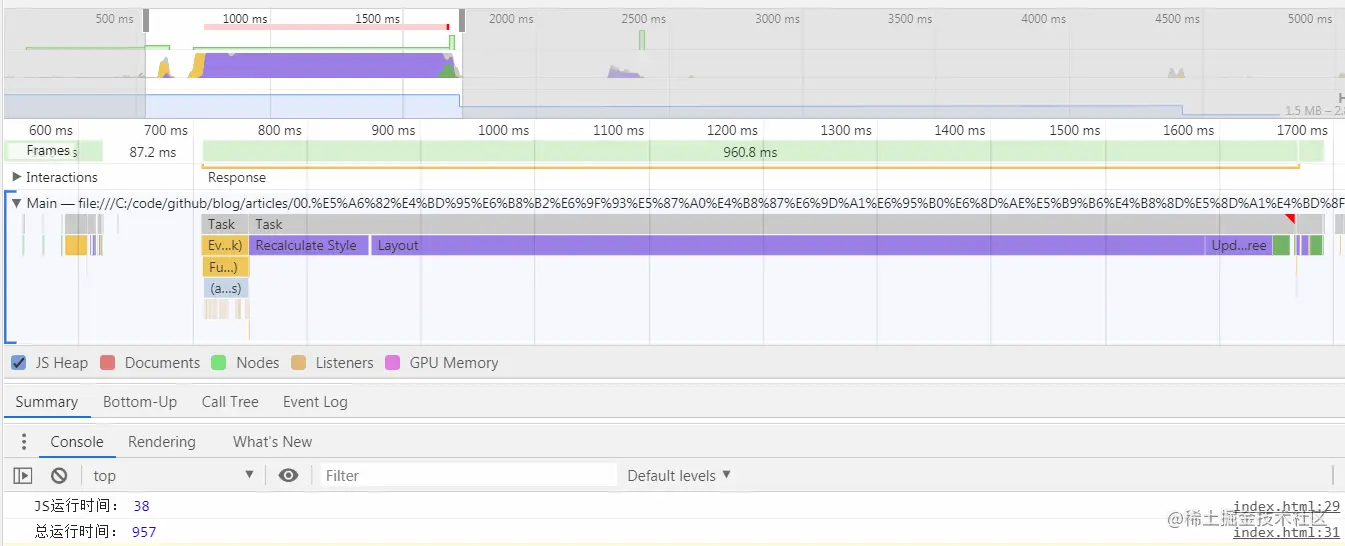Click the 1000 ms overview time label
The width and height of the screenshot is (1345, 546).
coord(245,19)
